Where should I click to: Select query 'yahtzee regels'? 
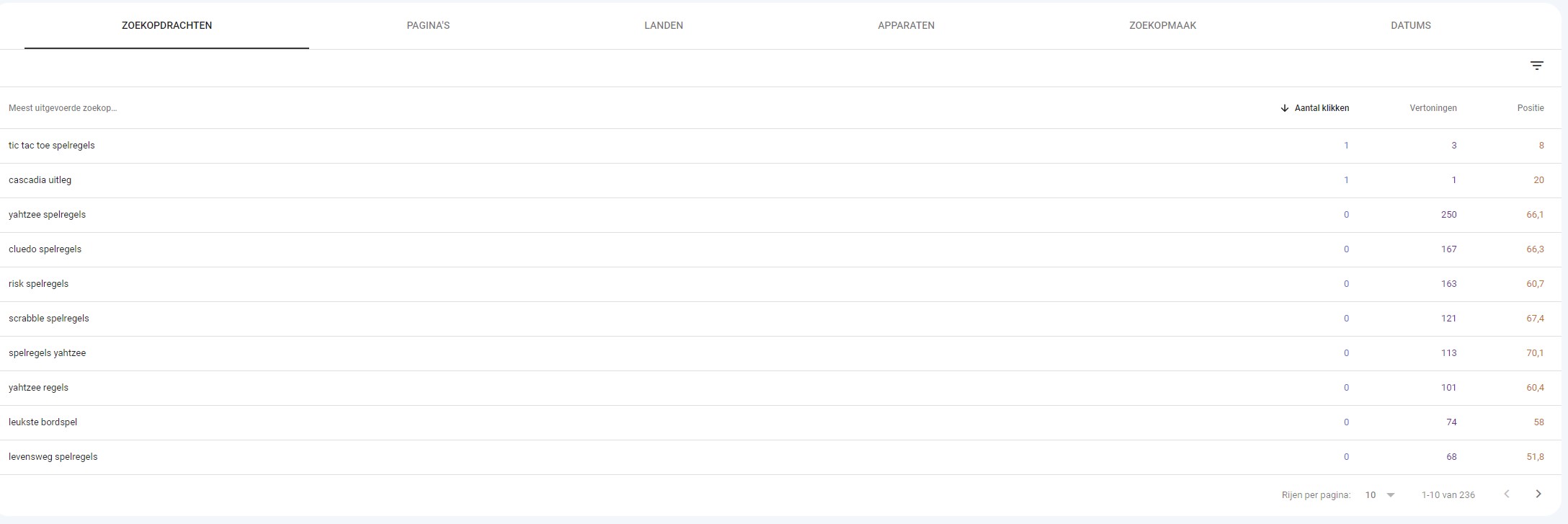pyautogui.click(x=39, y=388)
